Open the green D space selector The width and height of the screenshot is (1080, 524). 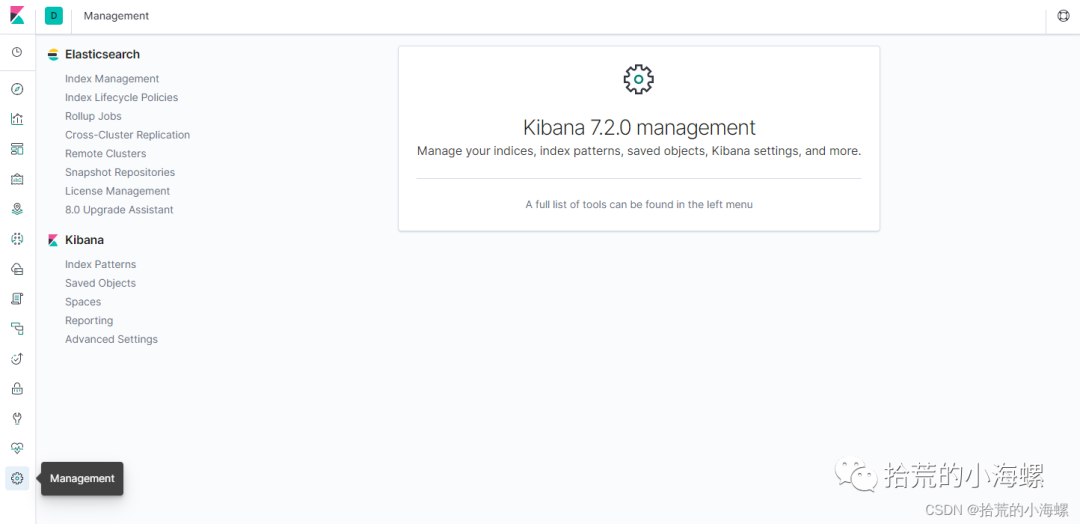coord(54,16)
